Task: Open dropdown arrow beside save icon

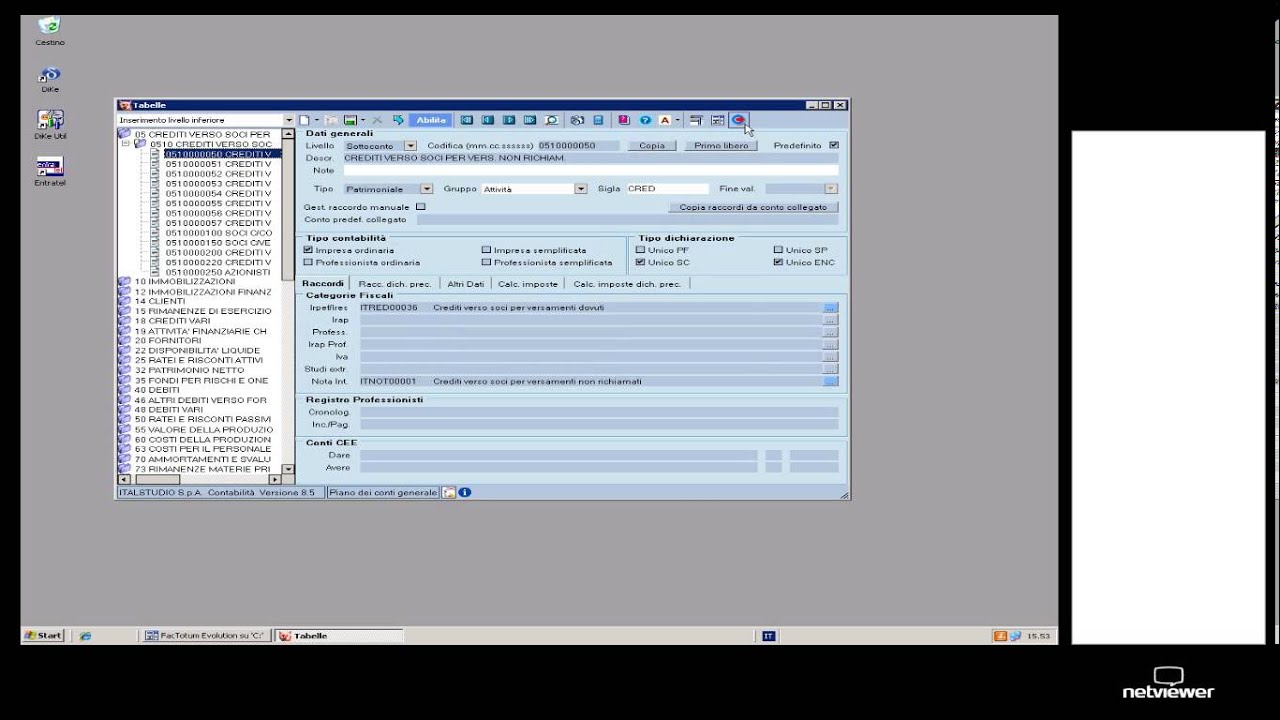Action: (x=362, y=120)
